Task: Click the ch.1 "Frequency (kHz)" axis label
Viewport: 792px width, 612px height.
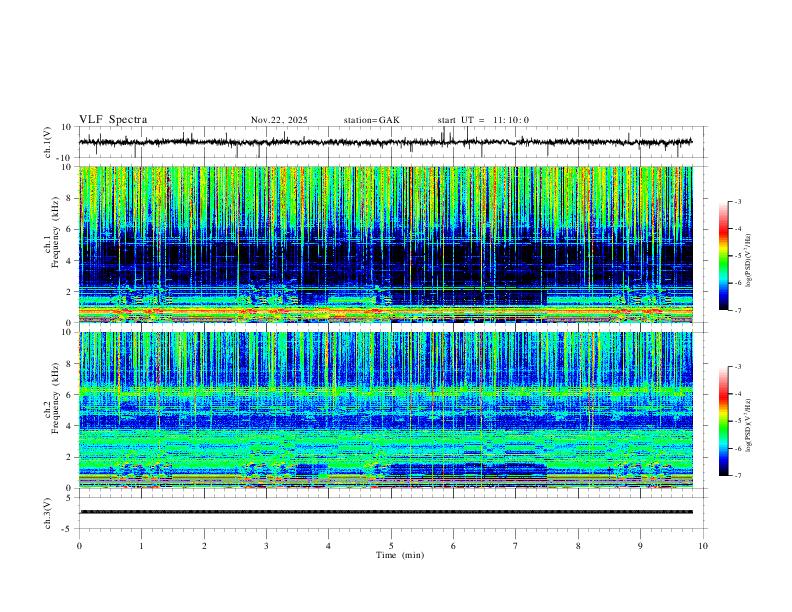Action: tap(56, 231)
